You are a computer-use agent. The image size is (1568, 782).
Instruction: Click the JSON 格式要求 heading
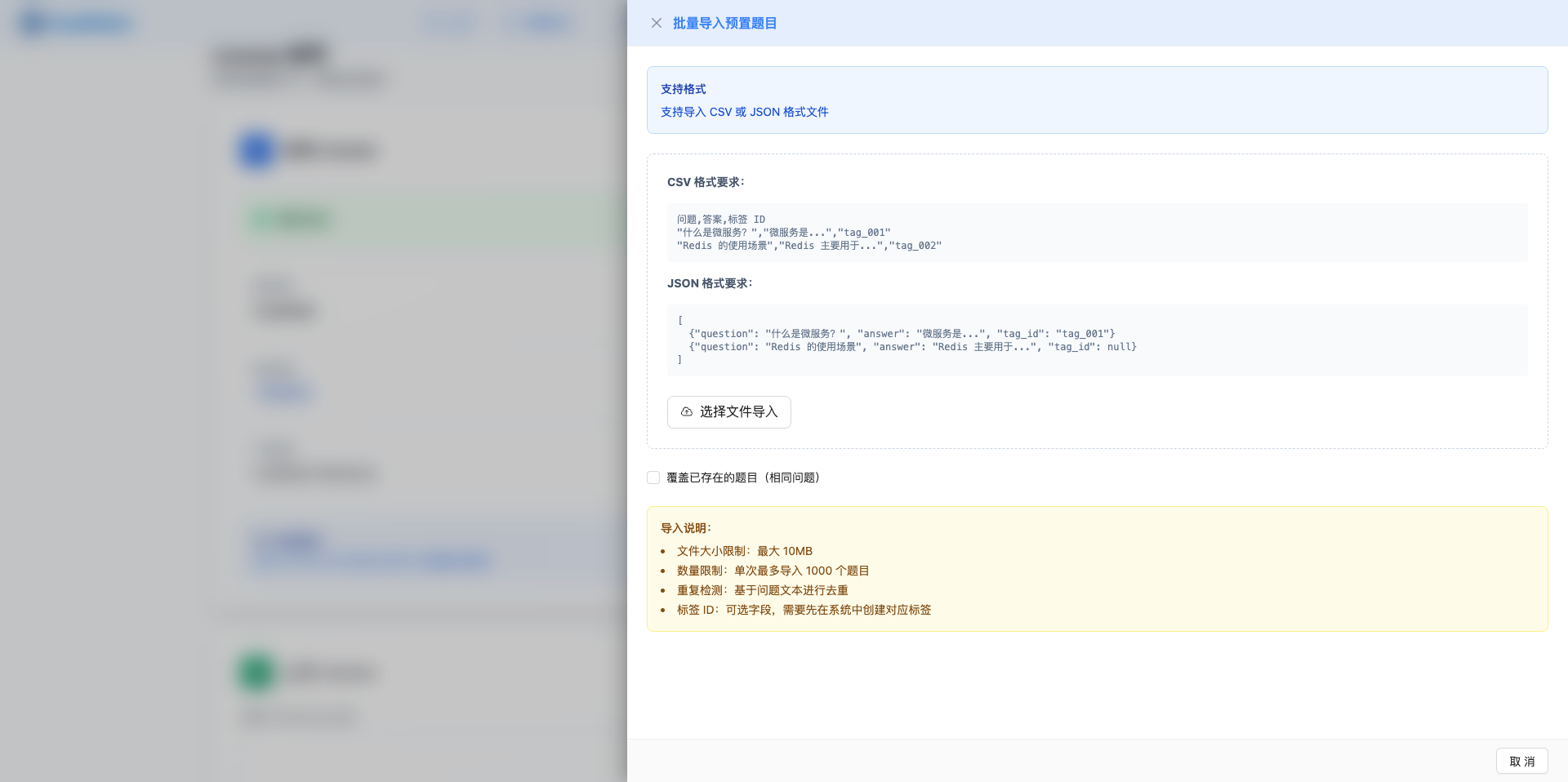pos(710,283)
